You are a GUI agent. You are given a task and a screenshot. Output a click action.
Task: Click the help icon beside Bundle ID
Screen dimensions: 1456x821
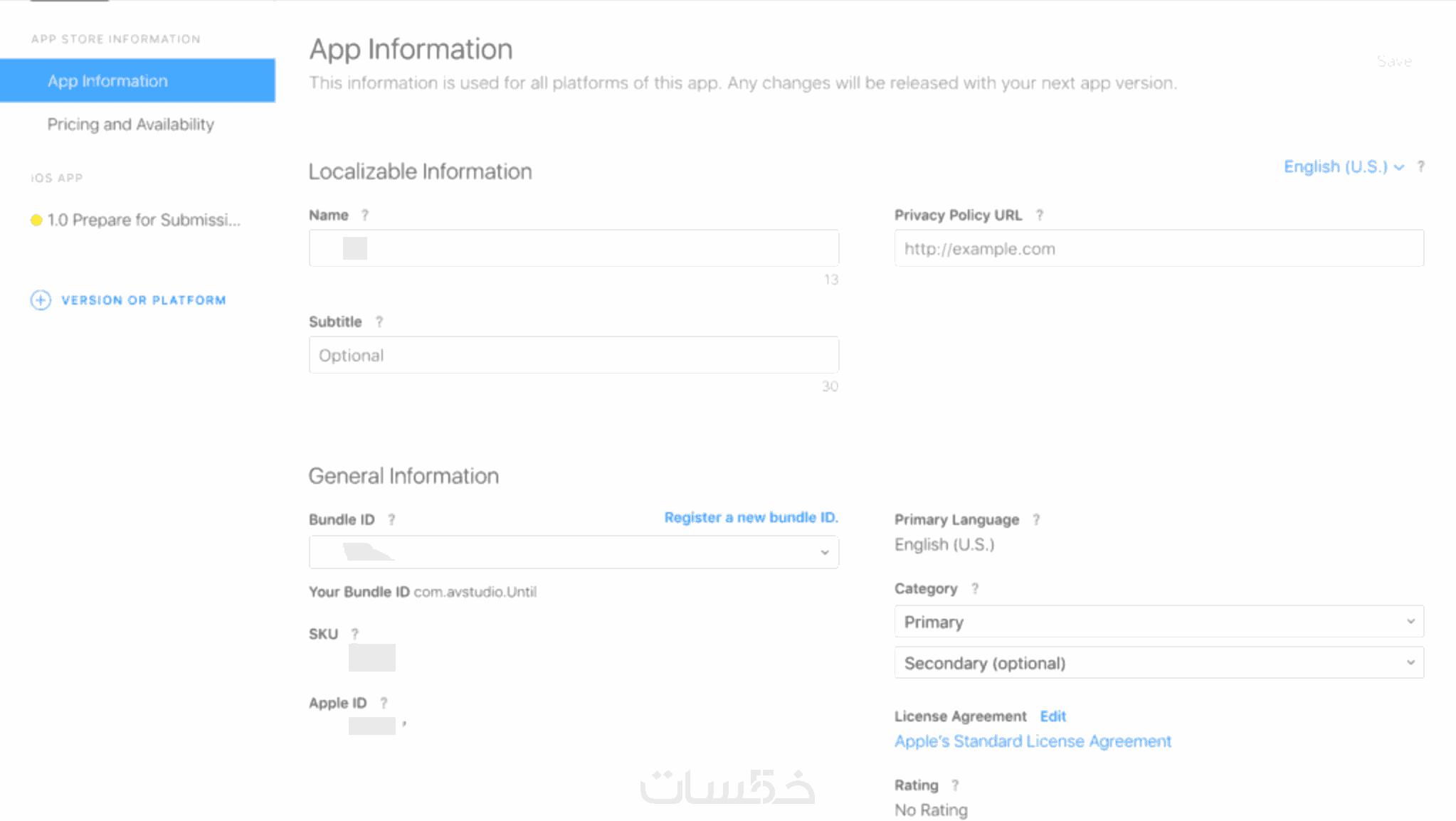tap(391, 519)
